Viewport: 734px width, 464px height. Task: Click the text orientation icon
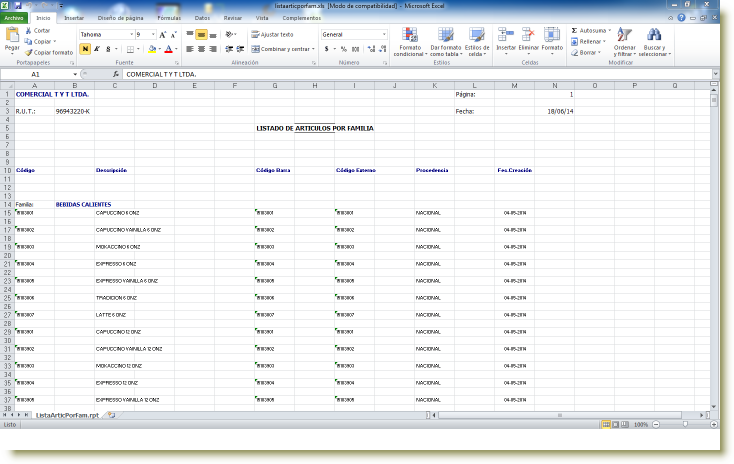pyautogui.click(x=229, y=35)
